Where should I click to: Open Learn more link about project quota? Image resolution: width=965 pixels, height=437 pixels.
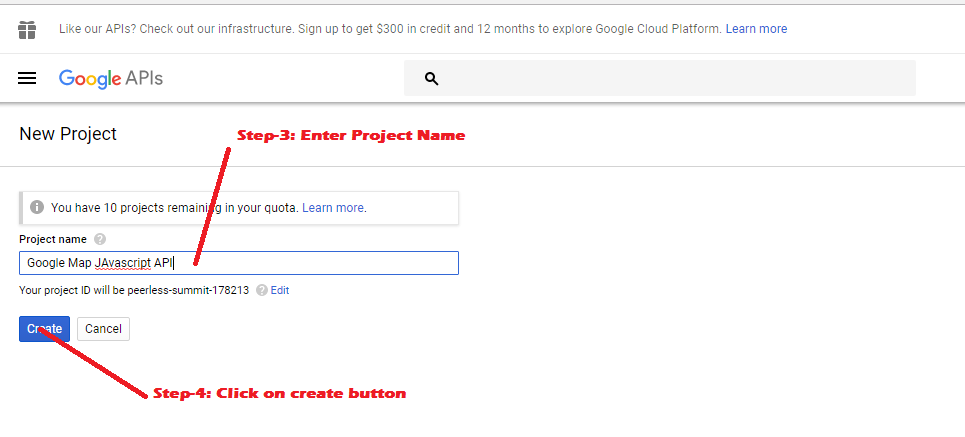pos(333,207)
